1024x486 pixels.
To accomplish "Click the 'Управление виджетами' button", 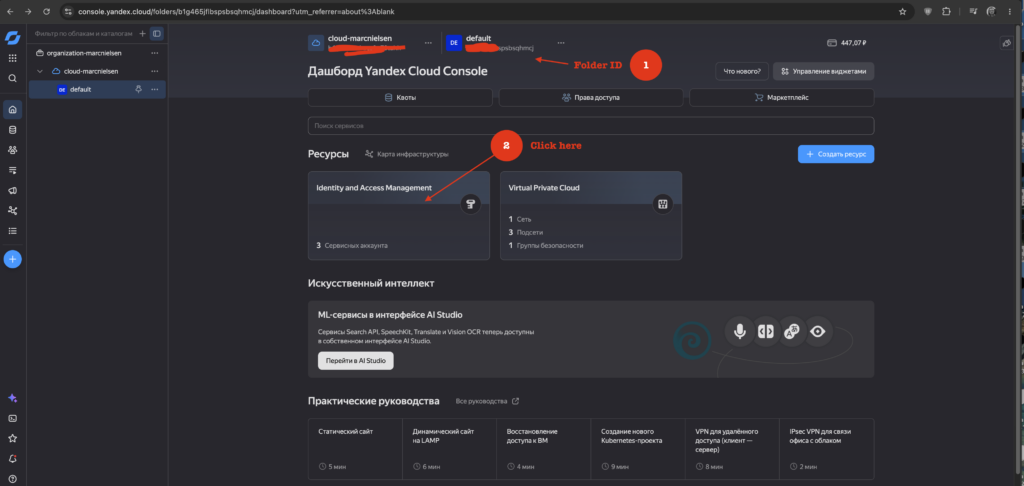I will click(x=824, y=71).
